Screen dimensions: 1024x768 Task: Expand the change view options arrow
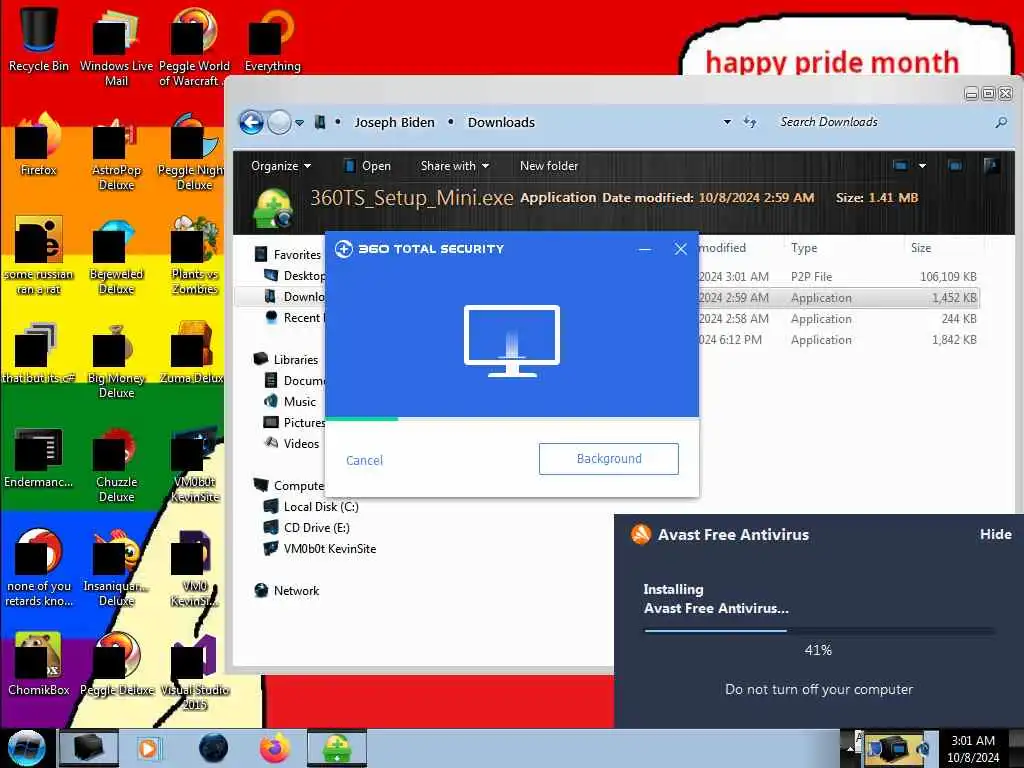922,166
